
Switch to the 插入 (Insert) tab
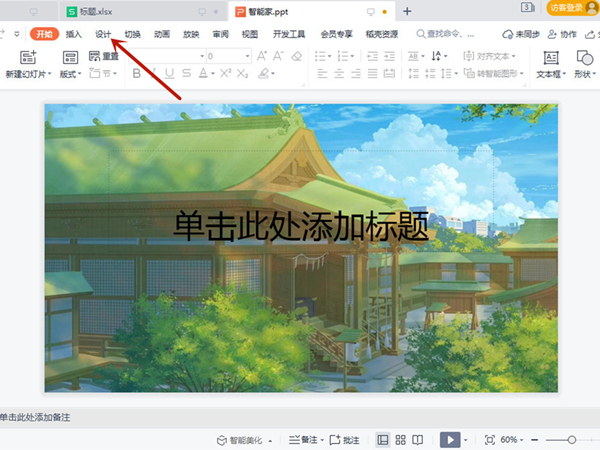point(74,34)
